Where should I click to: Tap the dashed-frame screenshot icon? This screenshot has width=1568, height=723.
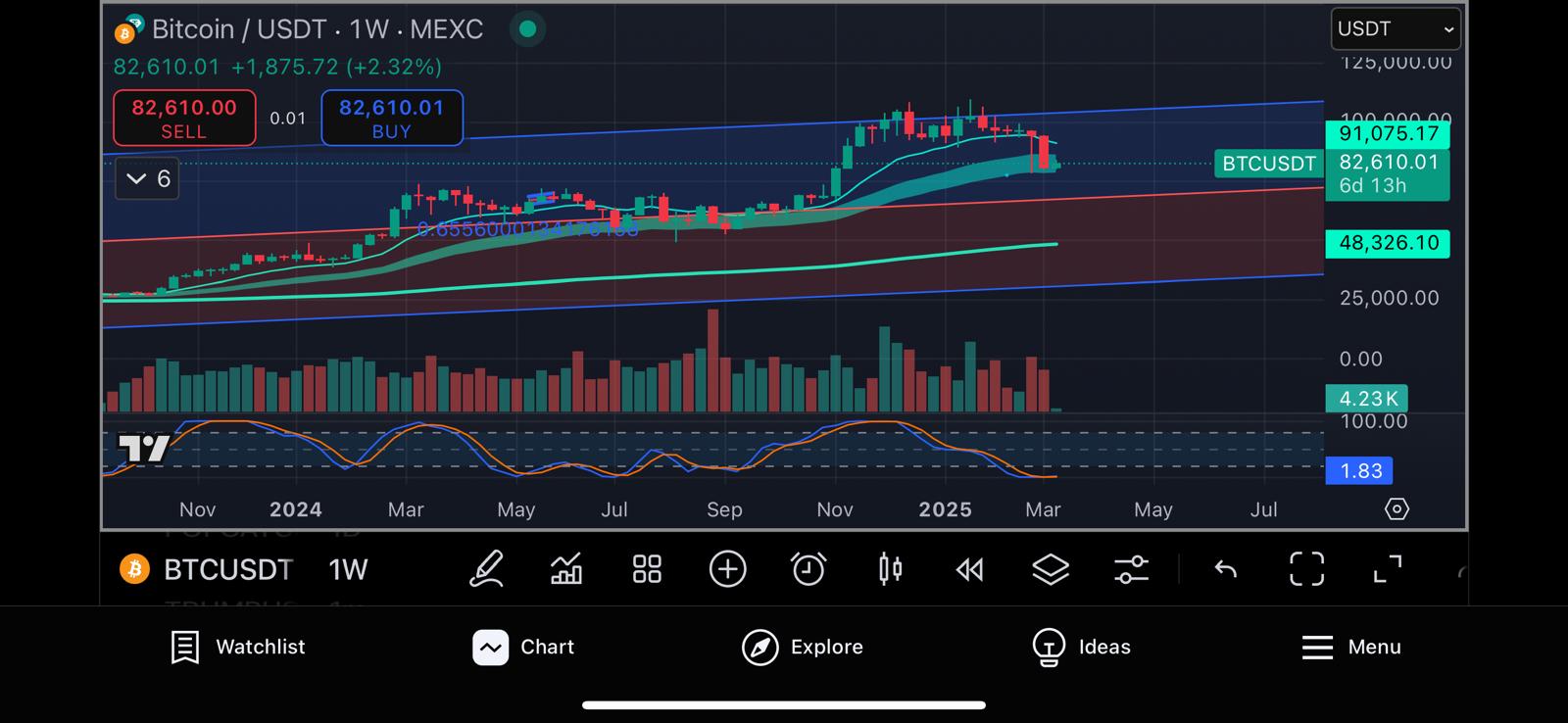(1306, 569)
